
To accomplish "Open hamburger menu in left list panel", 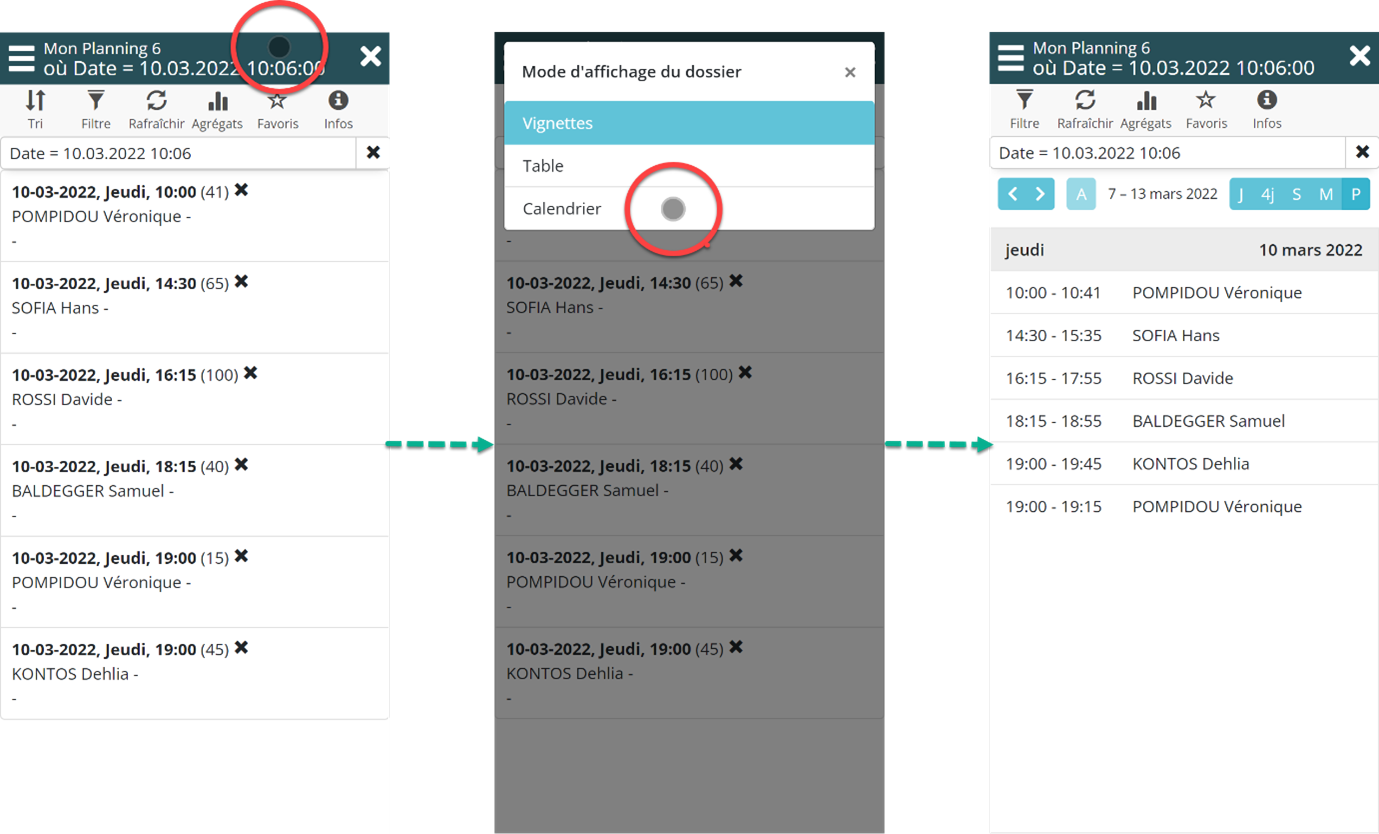I will [21, 57].
